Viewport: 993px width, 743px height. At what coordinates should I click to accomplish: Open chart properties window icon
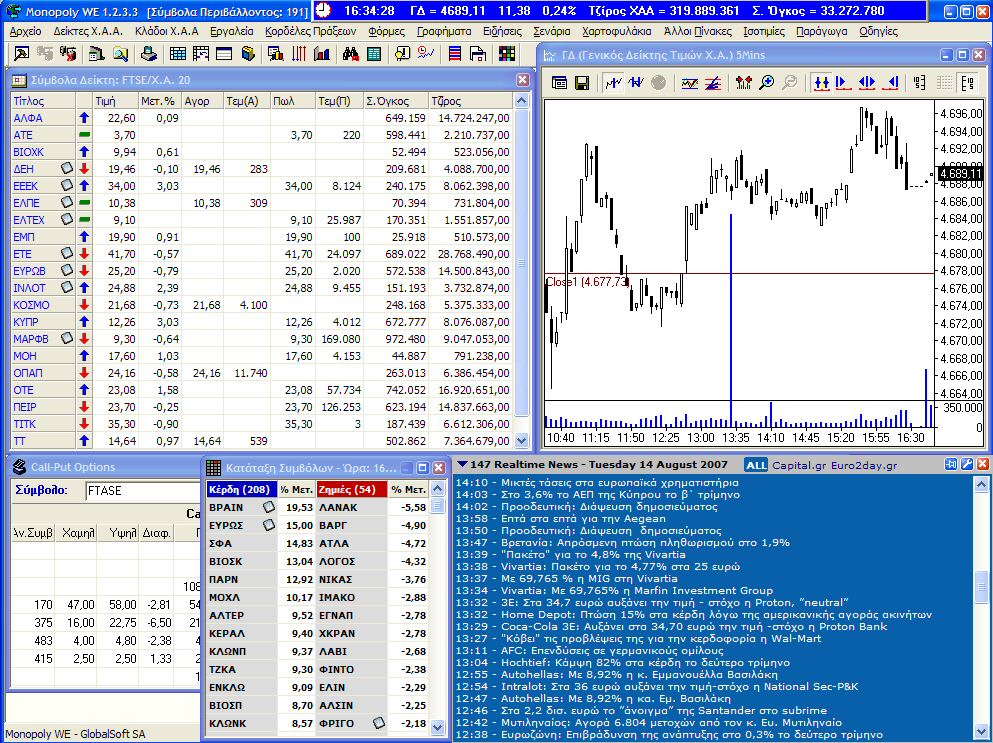pyautogui.click(x=559, y=82)
